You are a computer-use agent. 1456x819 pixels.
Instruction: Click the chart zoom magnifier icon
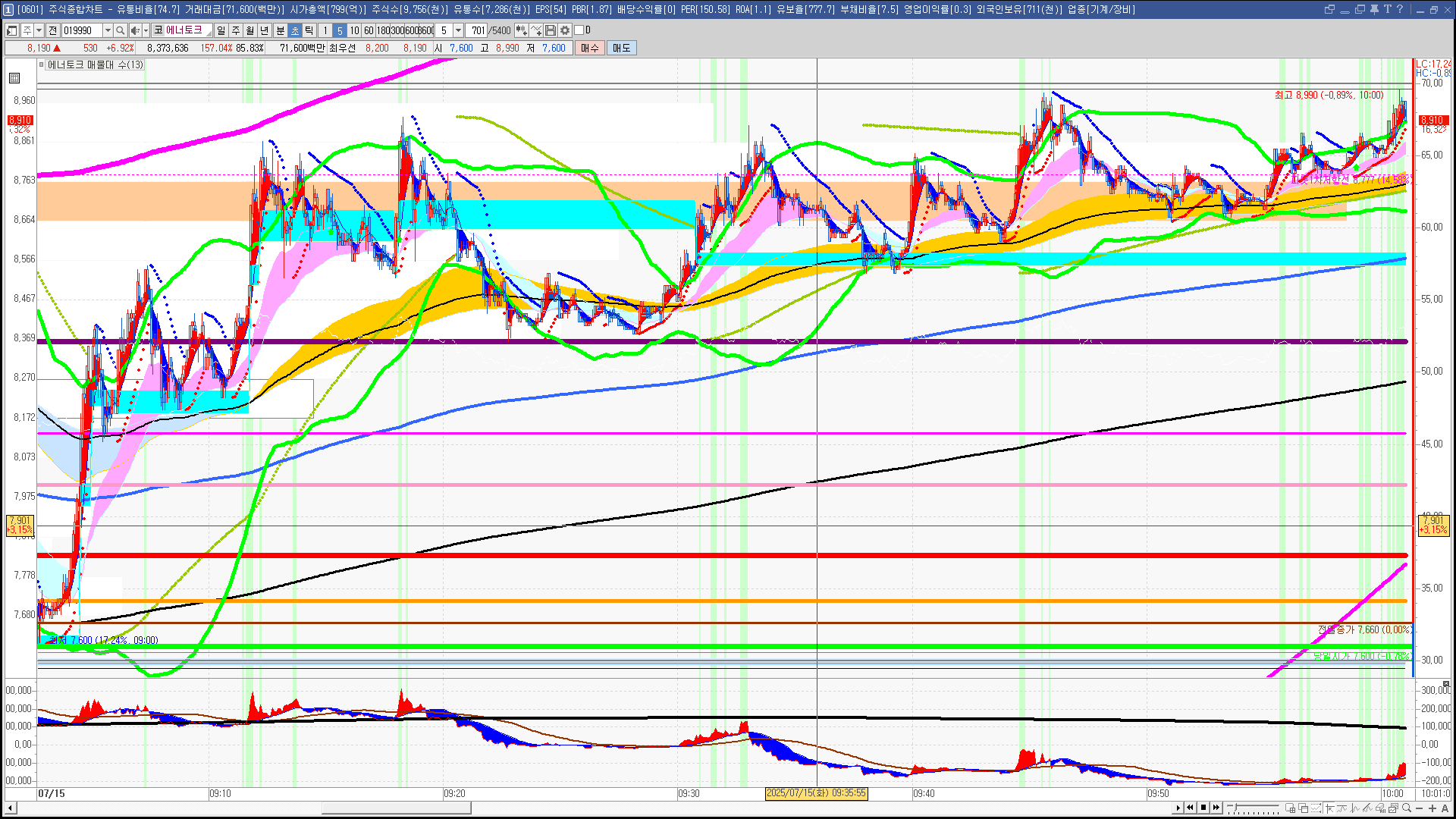[1407, 808]
